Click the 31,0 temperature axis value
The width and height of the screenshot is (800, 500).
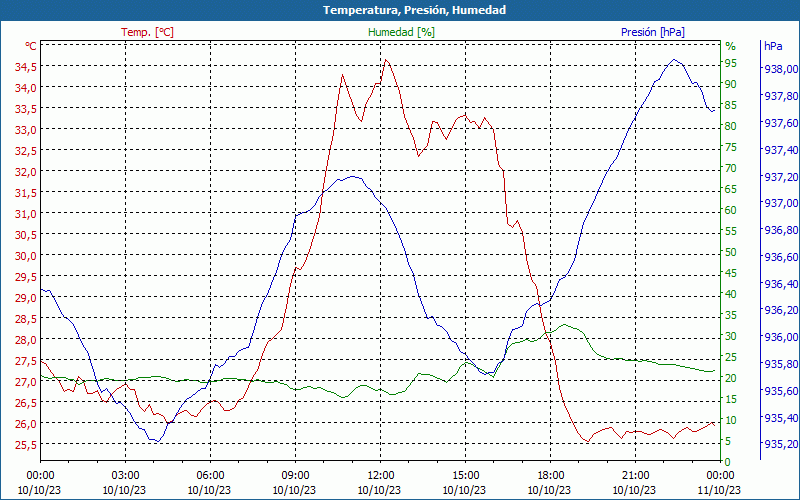[x=24, y=214]
